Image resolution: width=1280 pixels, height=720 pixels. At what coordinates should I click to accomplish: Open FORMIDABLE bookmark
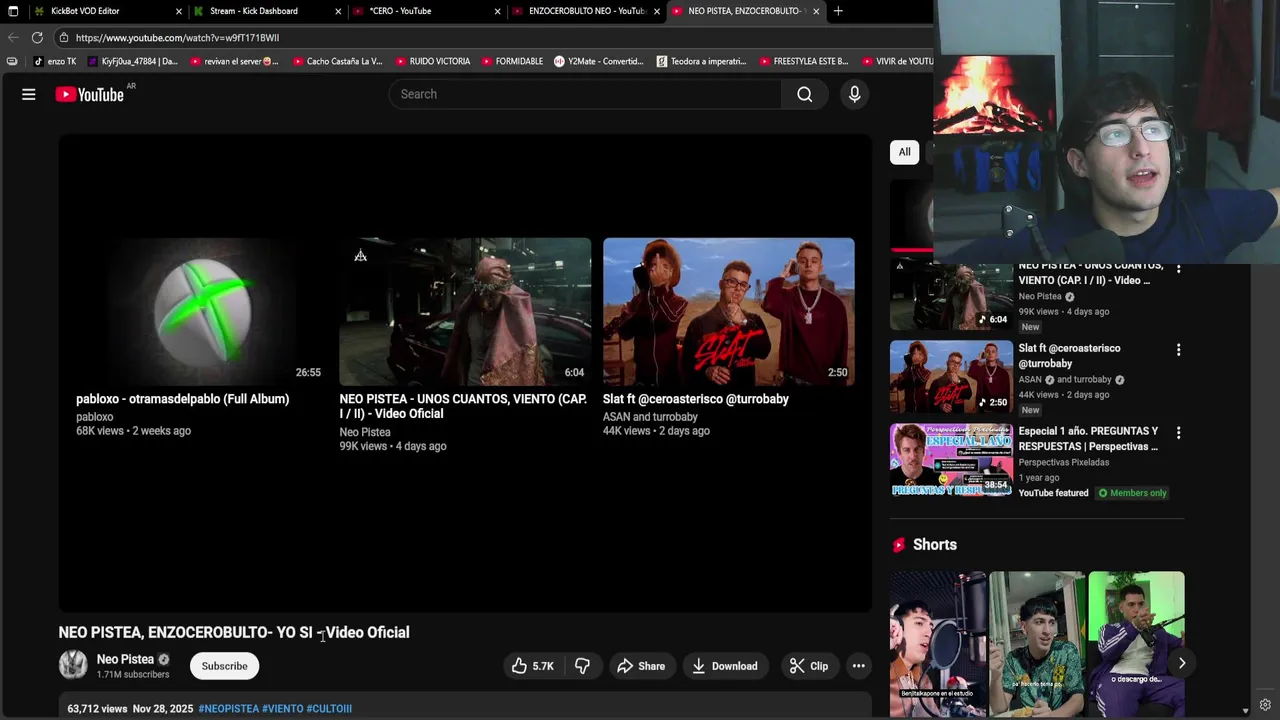coord(511,61)
